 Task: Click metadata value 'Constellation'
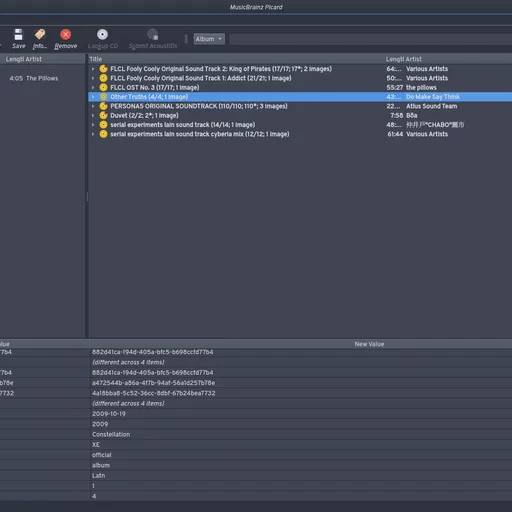pyautogui.click(x=111, y=434)
